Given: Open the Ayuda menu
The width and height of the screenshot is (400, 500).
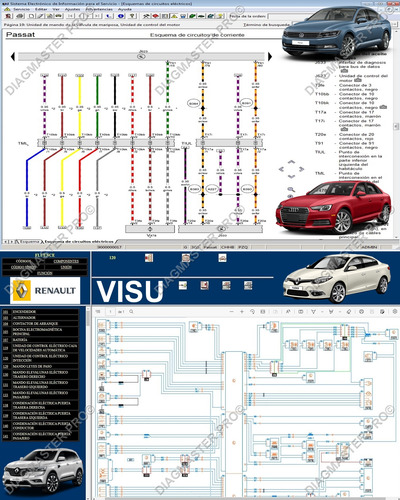Looking at the screenshot, I should coord(125,9).
